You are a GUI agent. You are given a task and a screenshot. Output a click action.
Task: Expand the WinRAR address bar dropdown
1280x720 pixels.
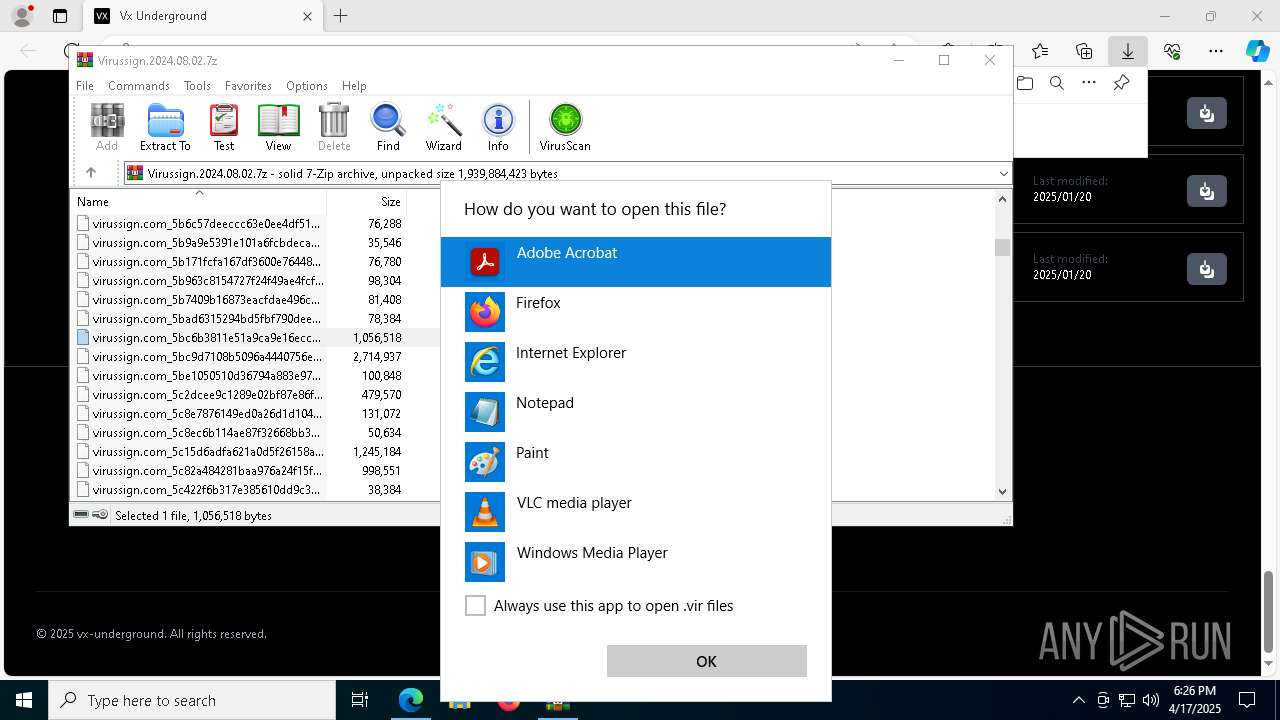tap(1003, 173)
